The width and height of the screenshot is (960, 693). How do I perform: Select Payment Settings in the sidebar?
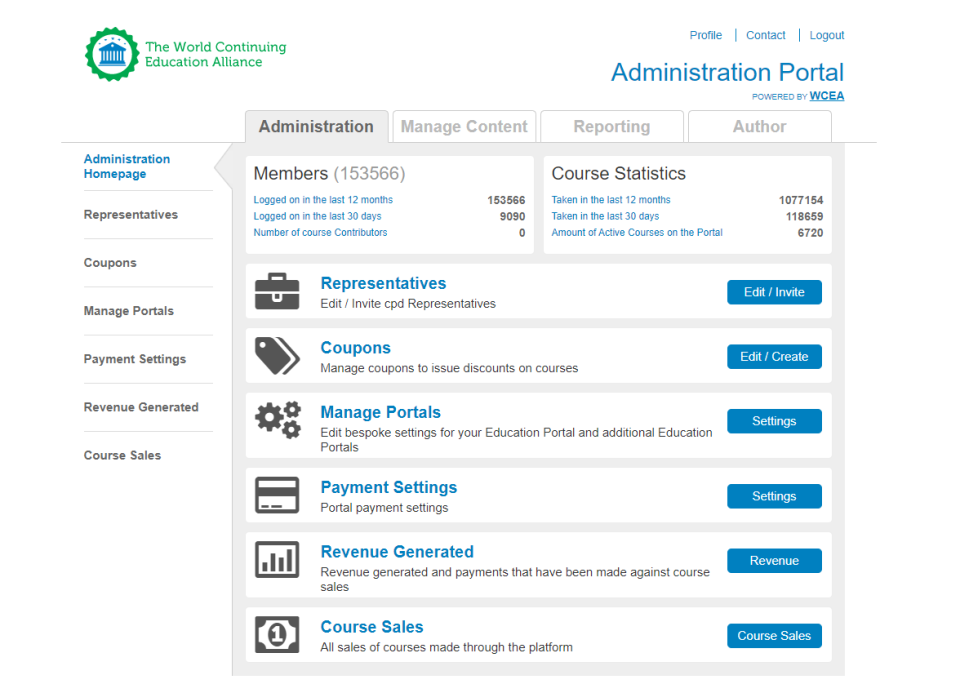135,359
